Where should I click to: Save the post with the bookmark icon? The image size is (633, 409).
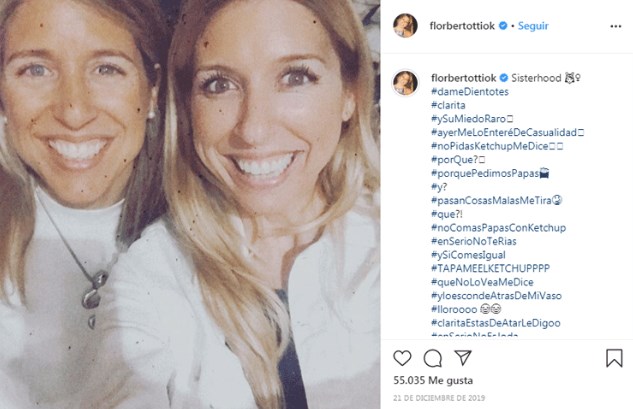tap(614, 358)
